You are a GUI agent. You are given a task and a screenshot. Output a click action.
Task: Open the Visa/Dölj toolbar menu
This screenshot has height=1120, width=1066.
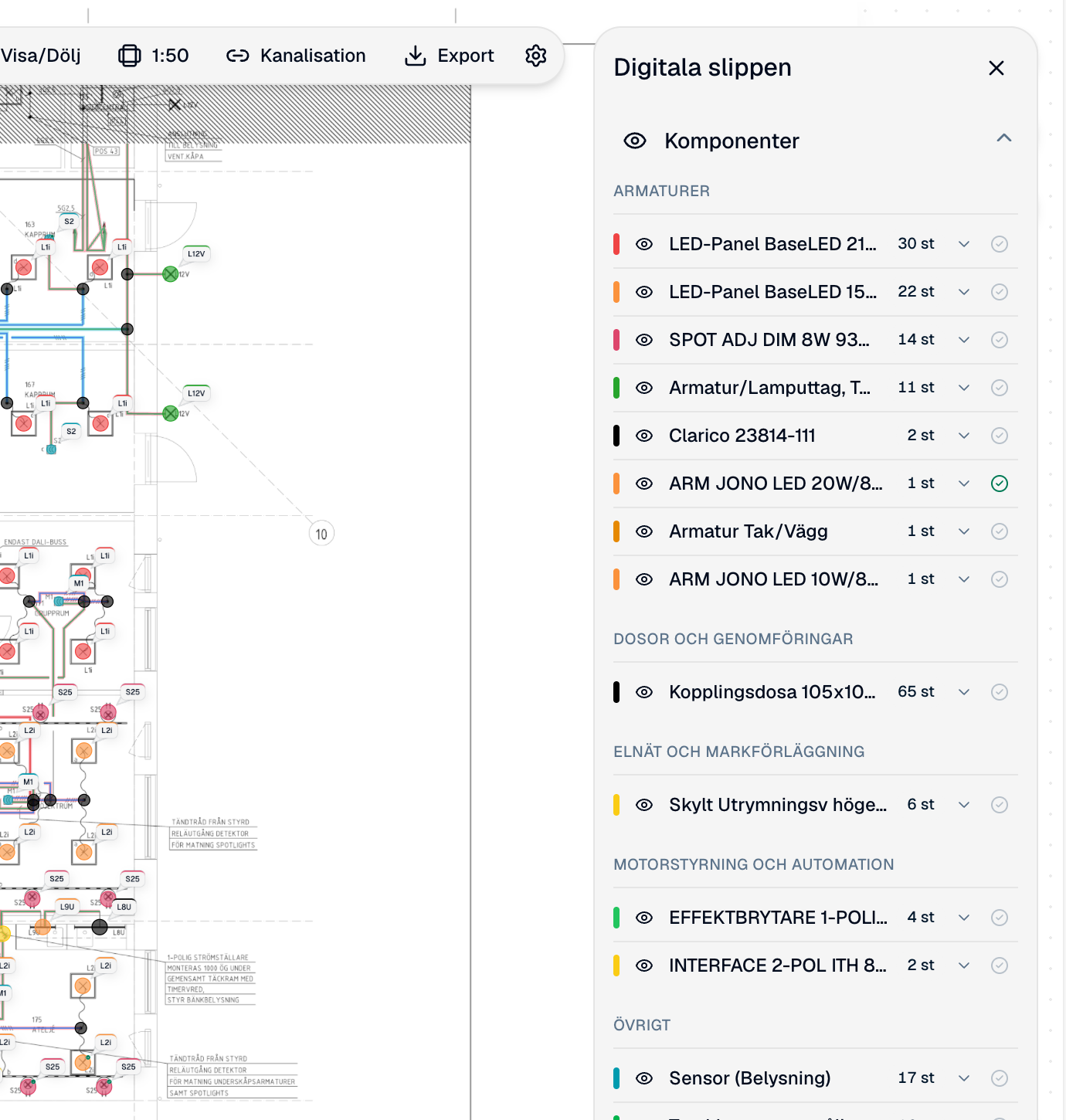point(40,56)
